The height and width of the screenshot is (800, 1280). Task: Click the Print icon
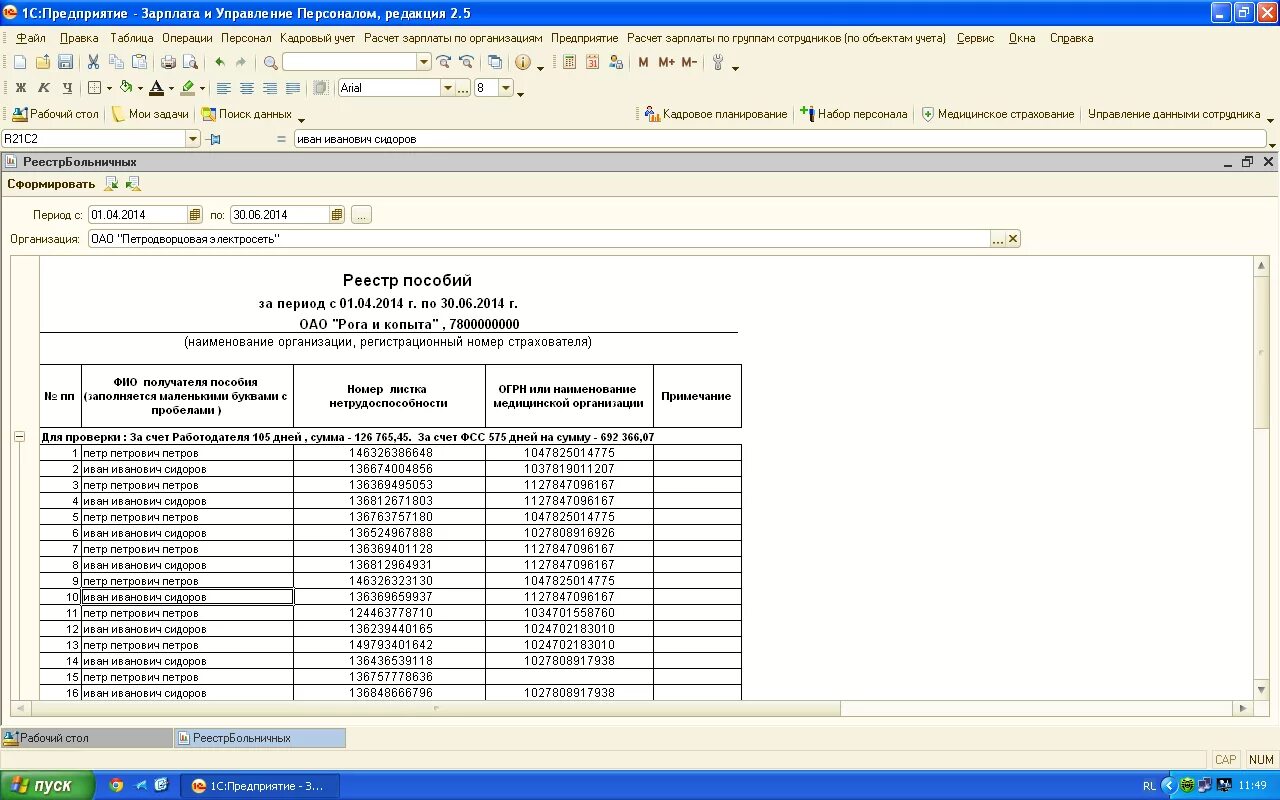click(168, 62)
